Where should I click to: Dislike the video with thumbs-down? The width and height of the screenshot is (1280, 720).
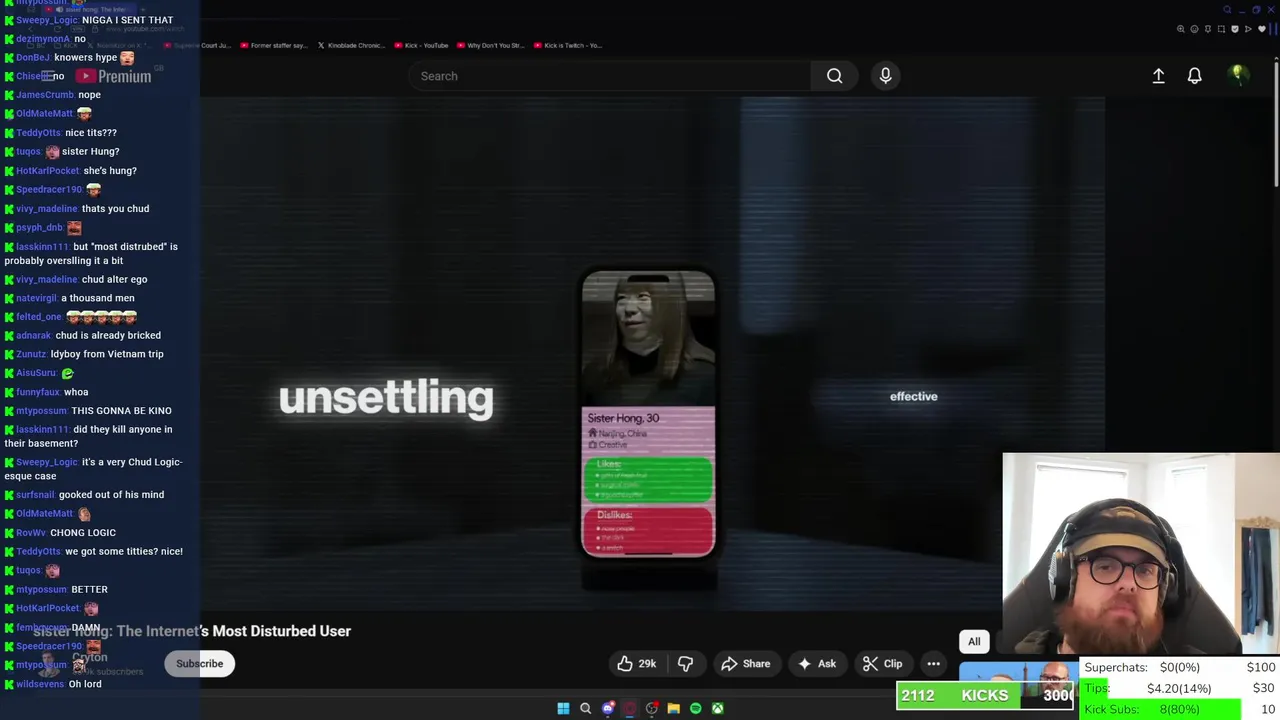(686, 663)
